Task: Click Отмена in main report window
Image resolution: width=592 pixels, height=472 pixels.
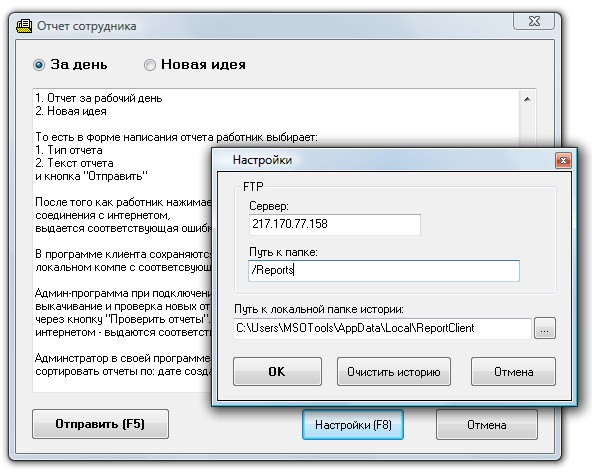Action: (486, 425)
